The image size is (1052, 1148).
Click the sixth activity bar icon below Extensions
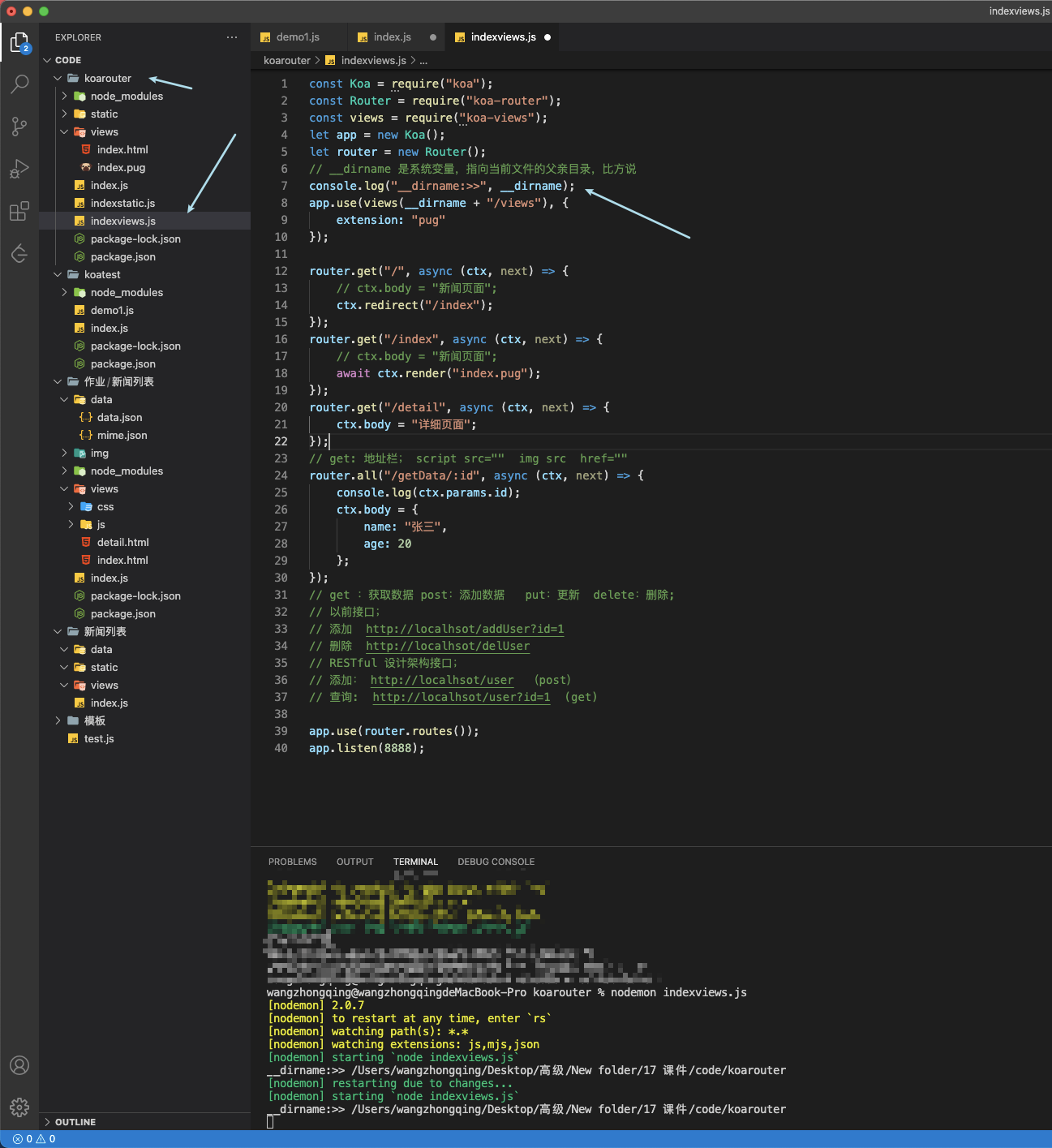tap(19, 253)
